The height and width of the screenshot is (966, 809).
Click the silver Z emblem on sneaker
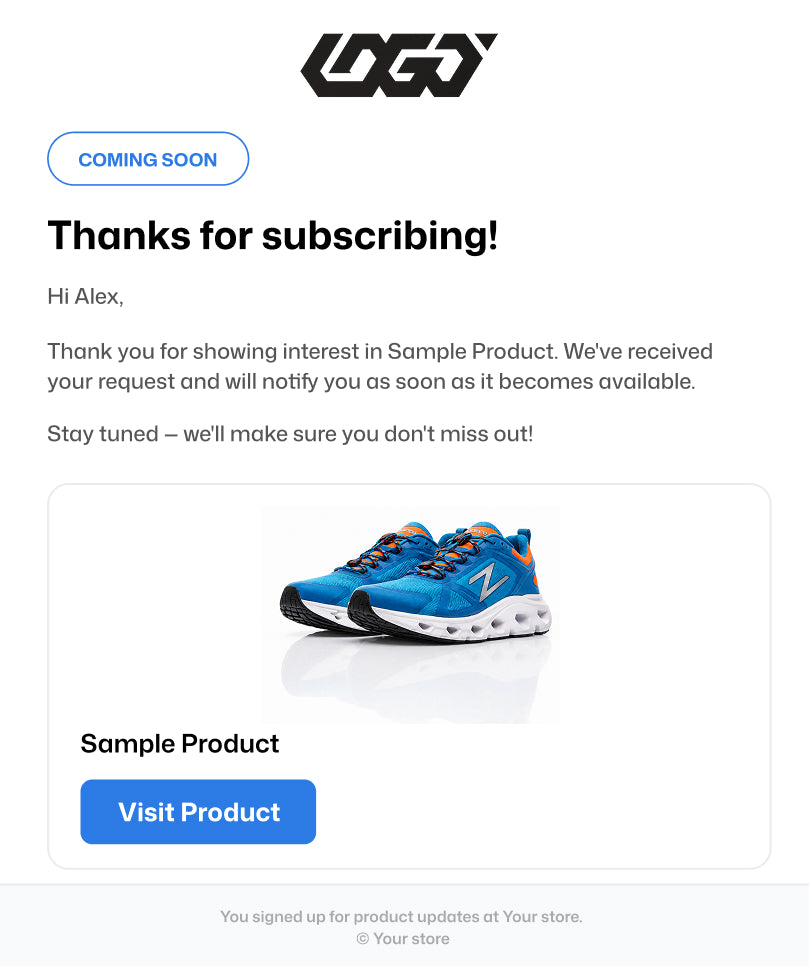pyautogui.click(x=488, y=580)
